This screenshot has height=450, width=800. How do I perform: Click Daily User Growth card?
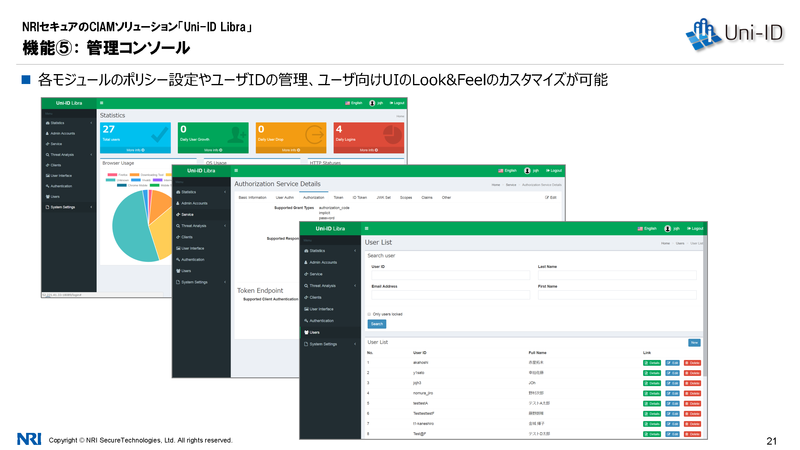tap(213, 137)
